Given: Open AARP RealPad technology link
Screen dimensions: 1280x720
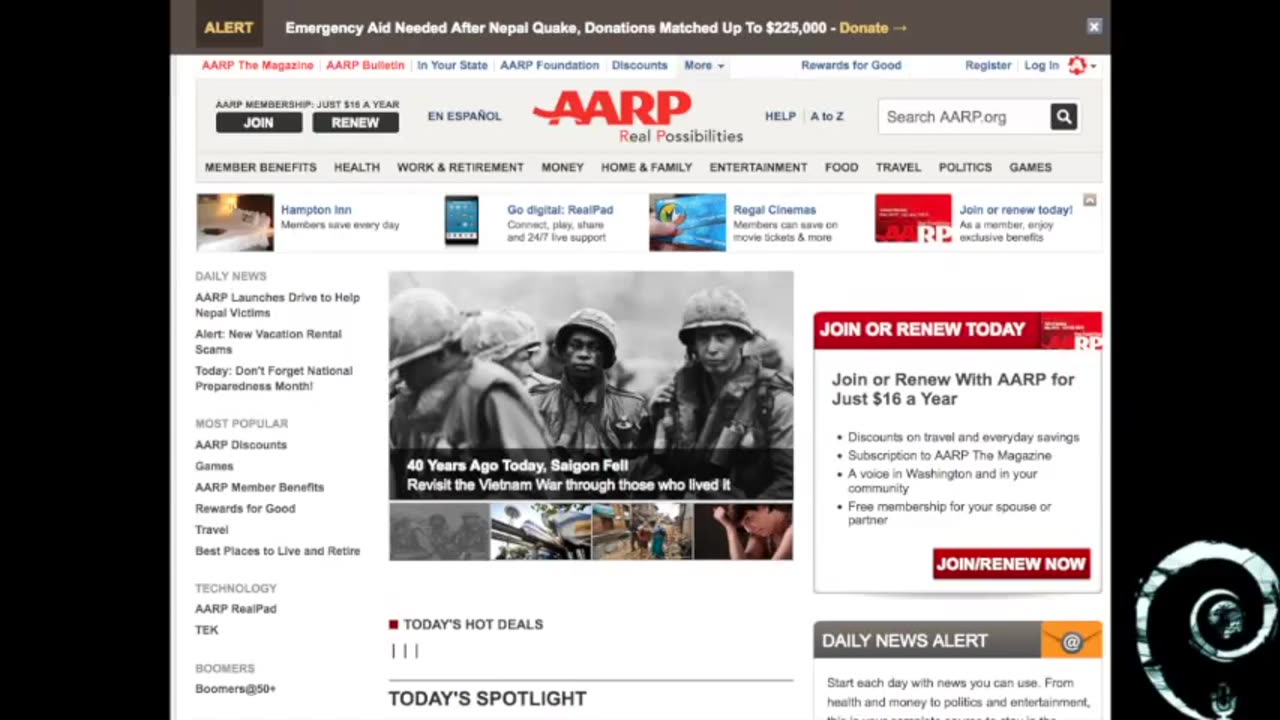Looking at the screenshot, I should tap(236, 608).
